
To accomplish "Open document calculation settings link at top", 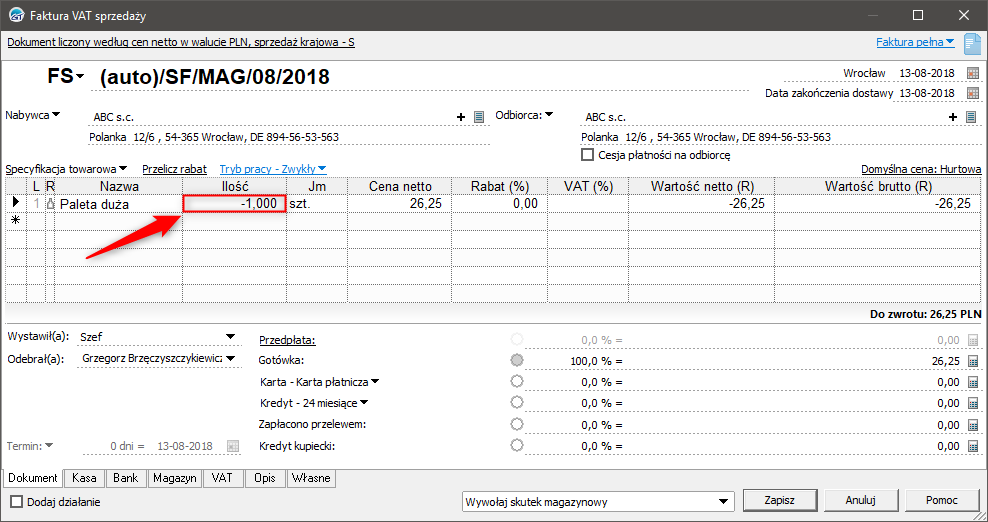I will click(x=181, y=42).
